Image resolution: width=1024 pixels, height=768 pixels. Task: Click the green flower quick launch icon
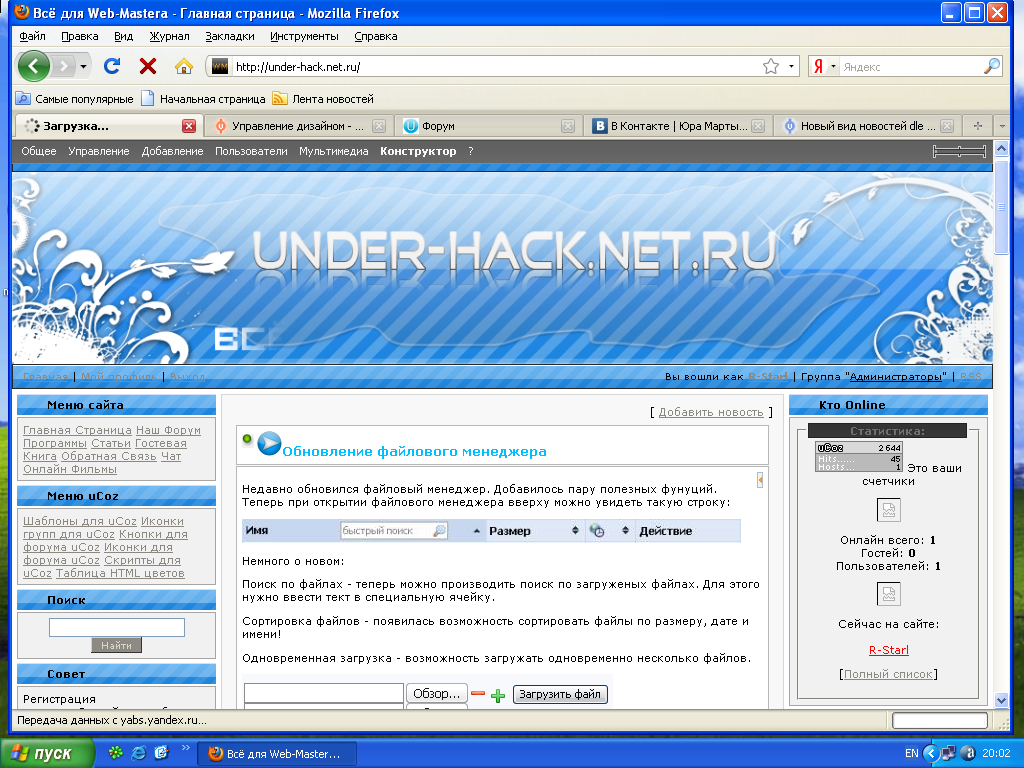pyautogui.click(x=116, y=753)
